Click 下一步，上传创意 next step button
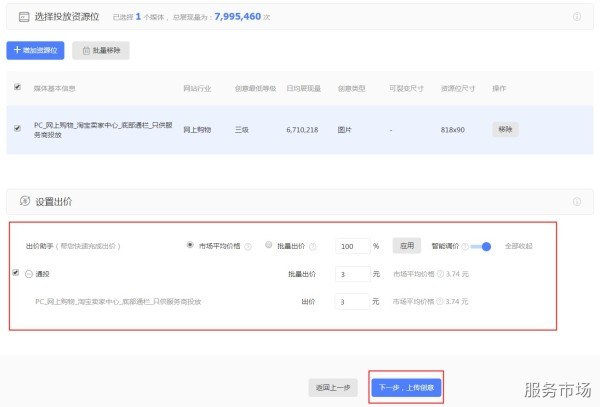 [406, 387]
